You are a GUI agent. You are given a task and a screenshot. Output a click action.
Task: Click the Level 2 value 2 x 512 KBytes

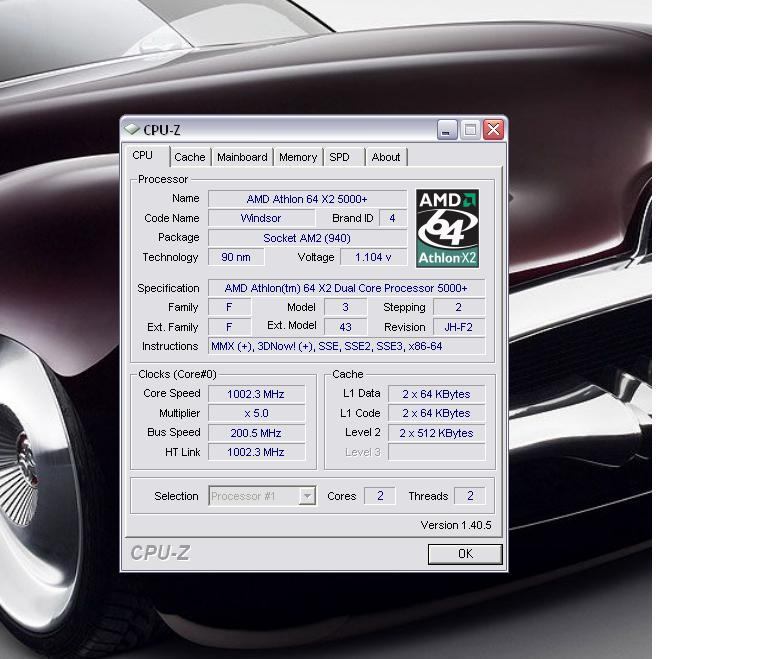coord(436,433)
